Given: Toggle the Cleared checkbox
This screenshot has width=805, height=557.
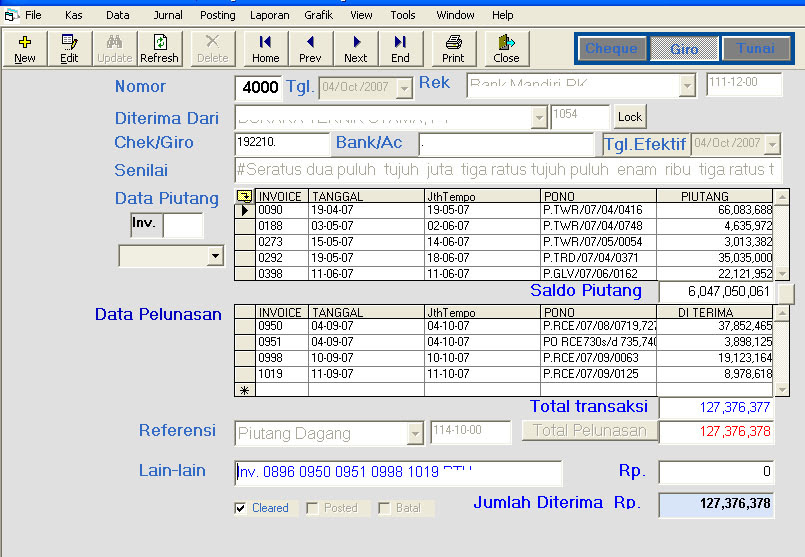Looking at the screenshot, I should 240,508.
